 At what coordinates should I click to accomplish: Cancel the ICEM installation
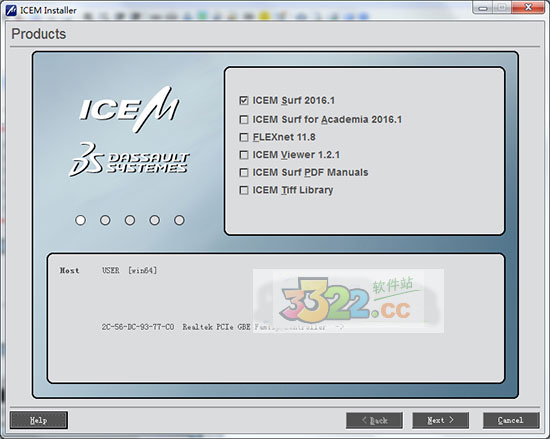click(x=511, y=420)
